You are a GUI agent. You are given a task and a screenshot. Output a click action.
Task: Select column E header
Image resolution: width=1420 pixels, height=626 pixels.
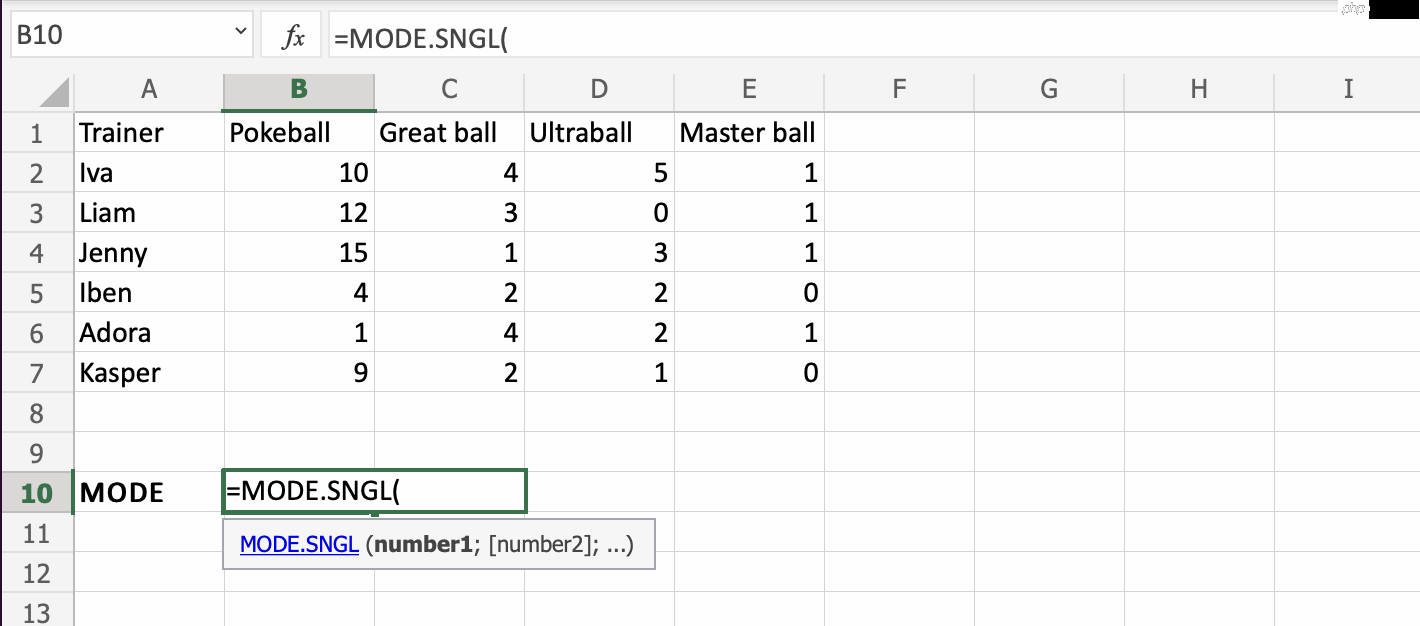pyautogui.click(x=749, y=89)
